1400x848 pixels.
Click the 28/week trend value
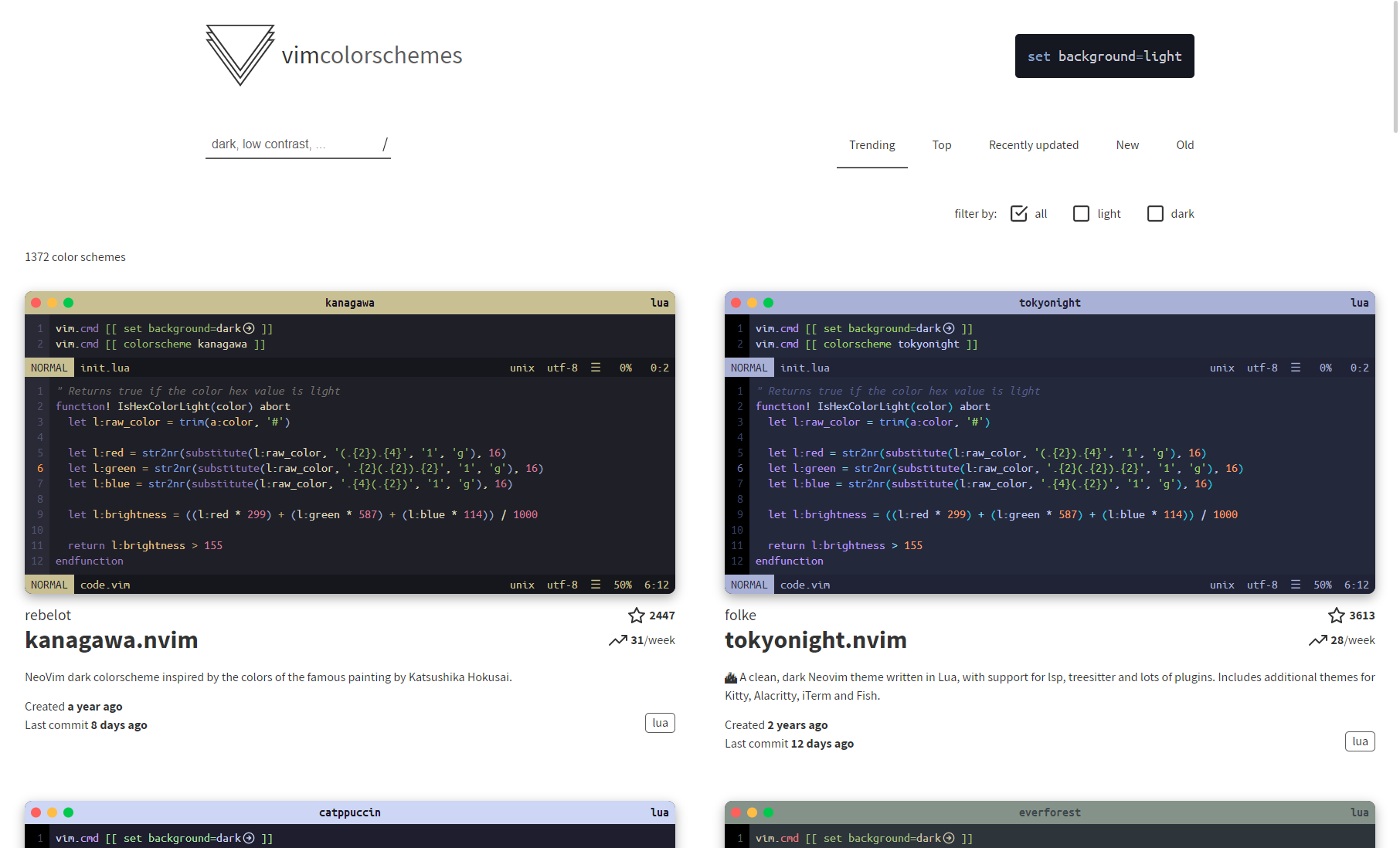[x=1353, y=640]
